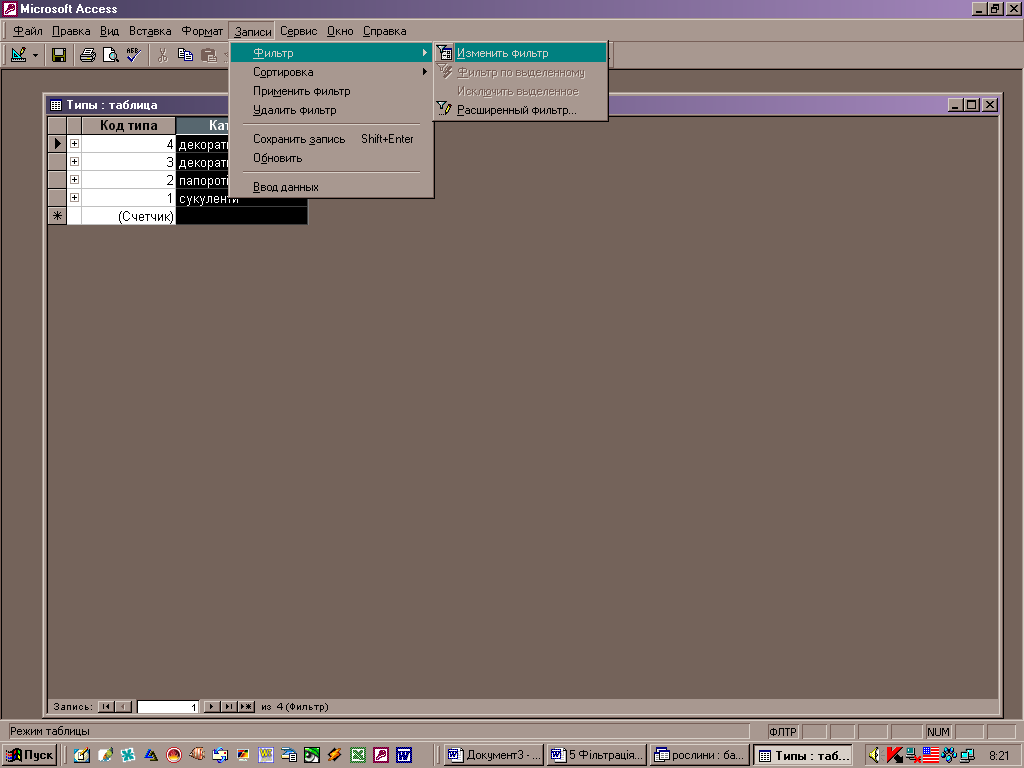This screenshot has width=1024, height=768.
Task: Open the Вид menu
Action: point(109,31)
